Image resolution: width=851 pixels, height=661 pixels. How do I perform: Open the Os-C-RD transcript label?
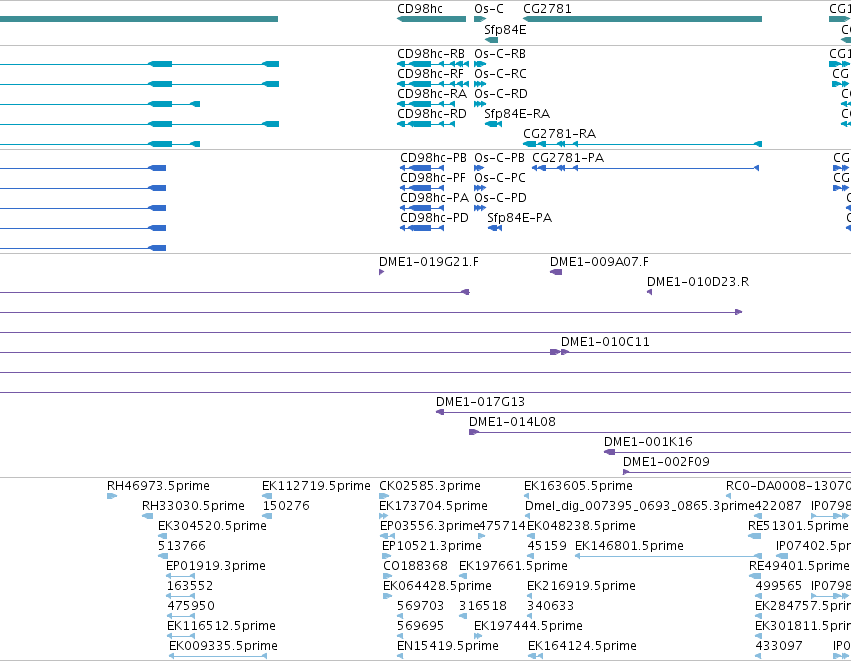click(x=500, y=94)
